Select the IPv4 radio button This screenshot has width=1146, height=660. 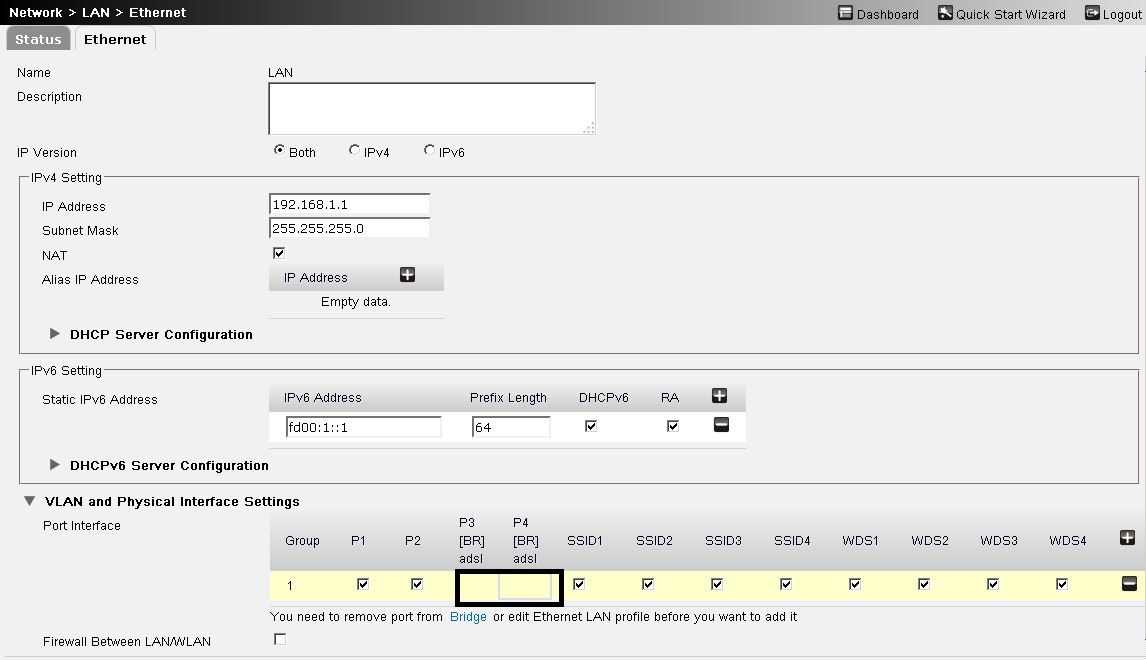(x=355, y=150)
